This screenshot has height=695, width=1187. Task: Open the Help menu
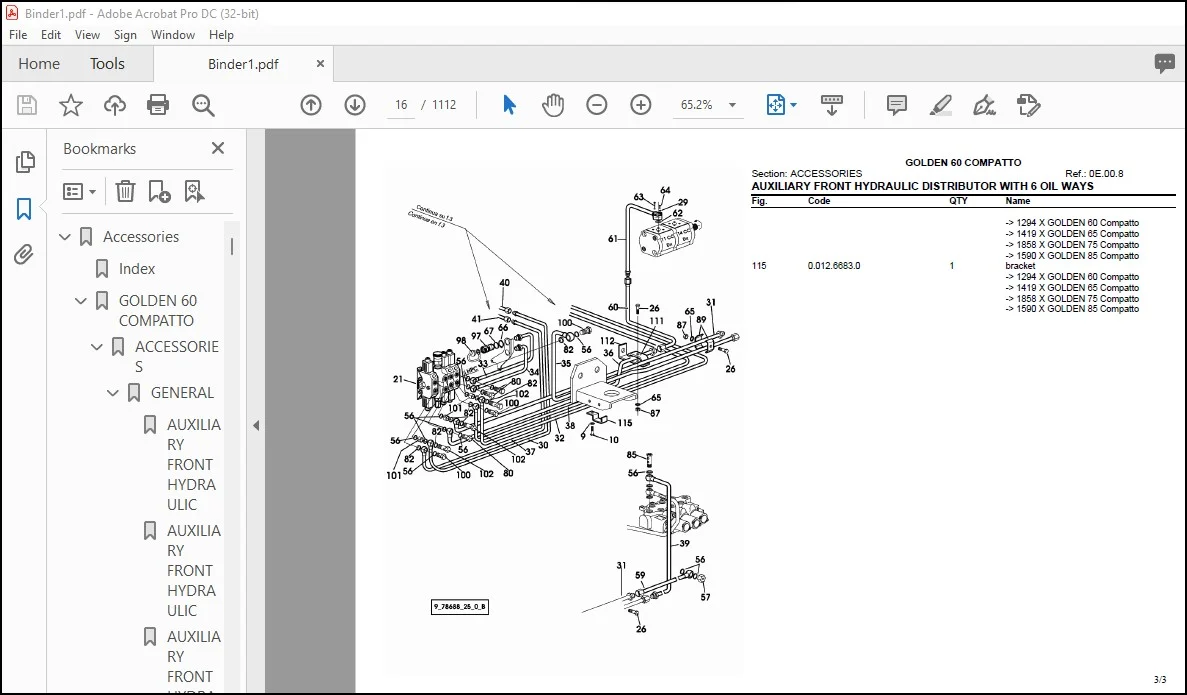(x=221, y=35)
